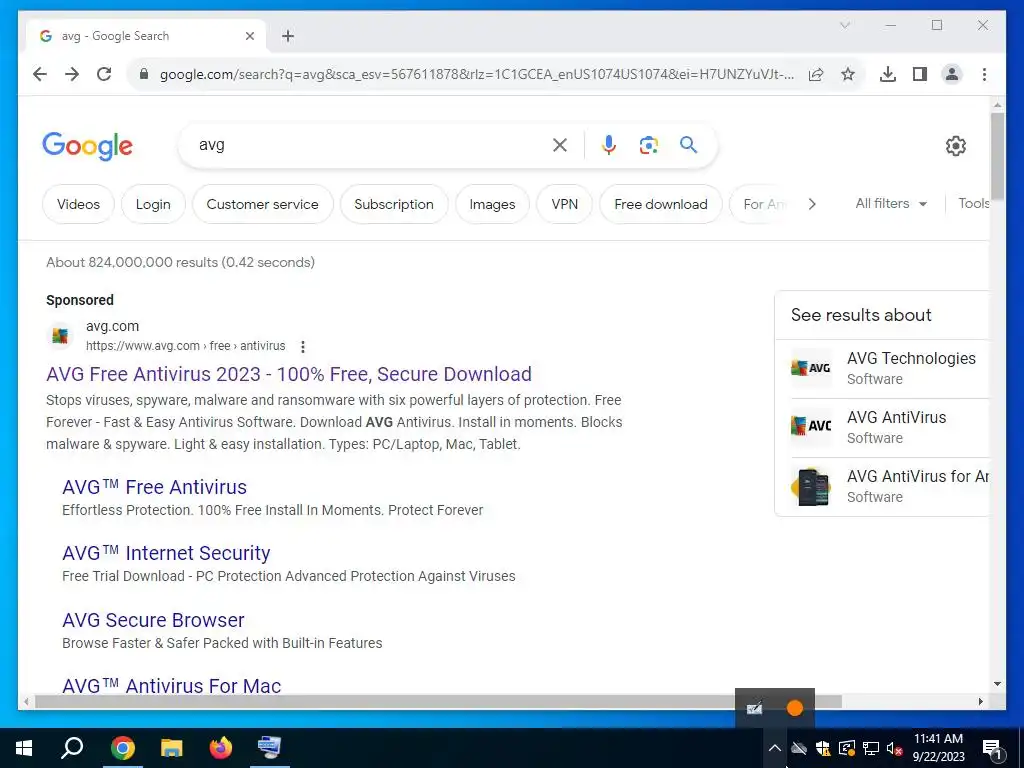The image size is (1024, 768).
Task: Go back with the browser back arrow
Action: tap(40, 74)
